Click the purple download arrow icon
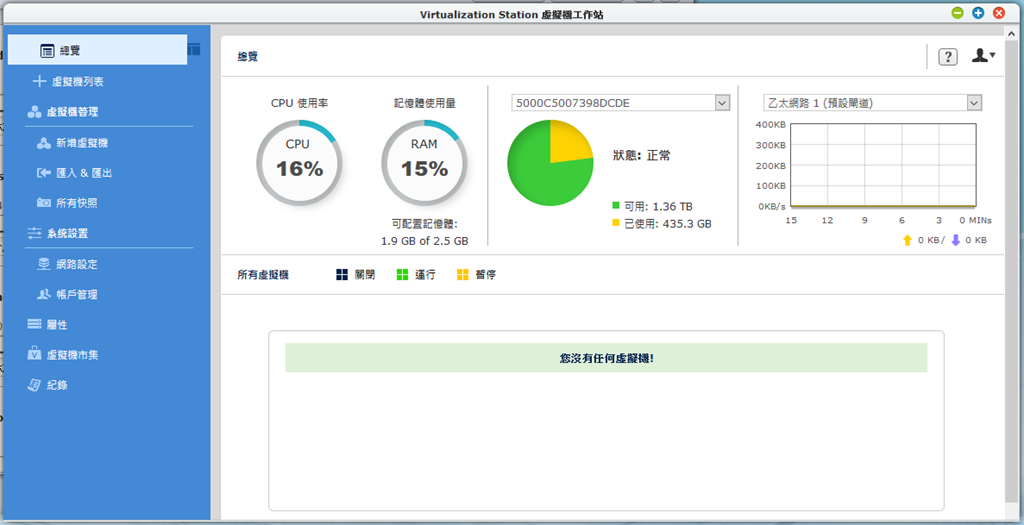This screenshot has height=525, width=1024. coord(955,240)
